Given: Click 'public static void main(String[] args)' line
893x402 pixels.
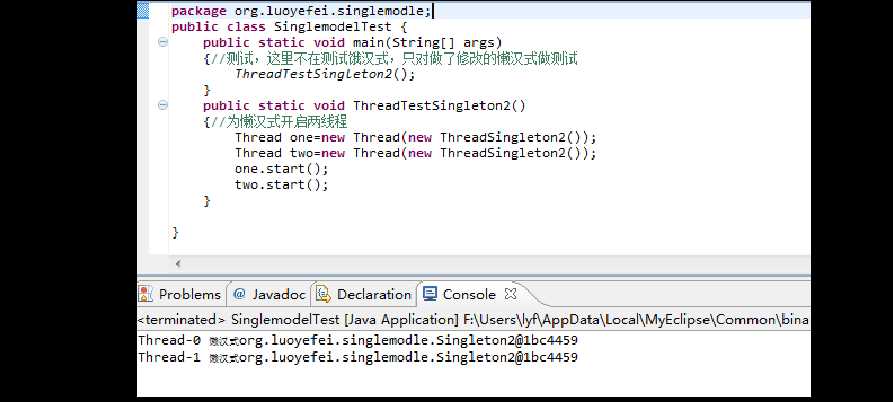Looking at the screenshot, I should coord(353,43).
